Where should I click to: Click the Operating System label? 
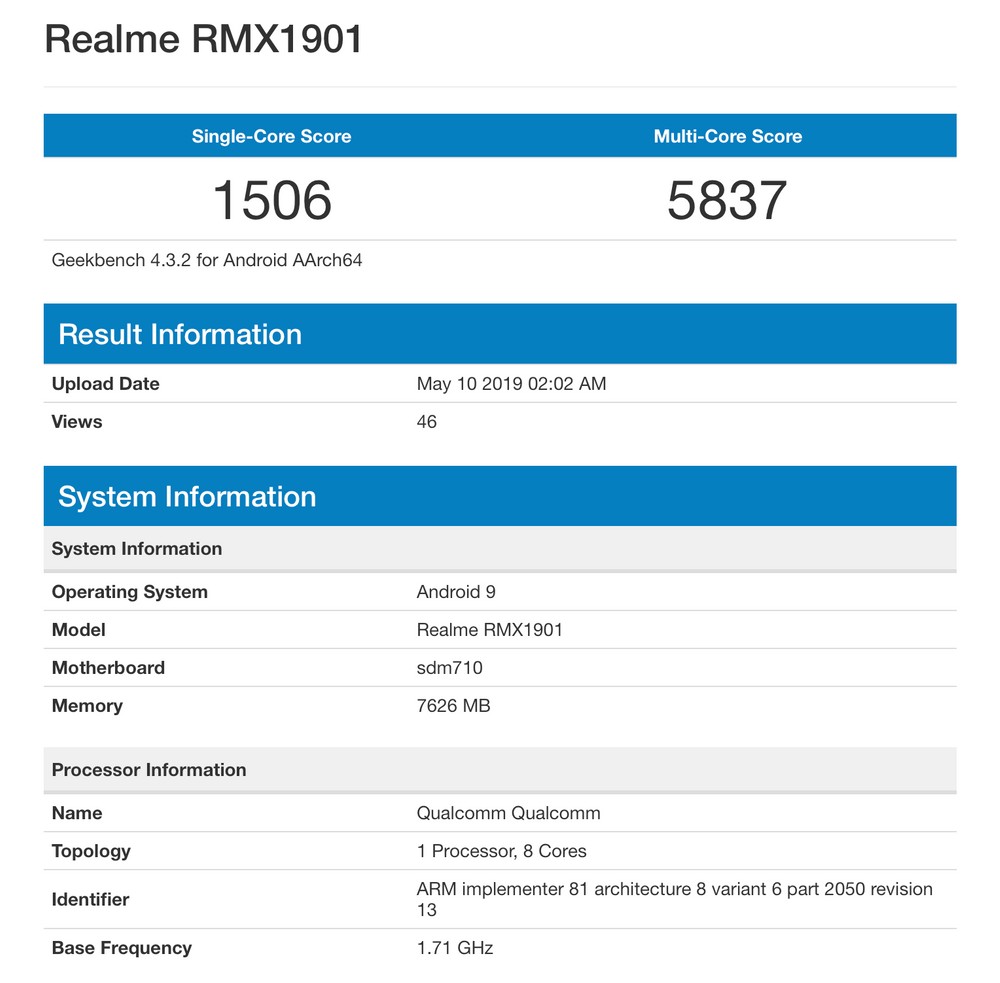129,592
